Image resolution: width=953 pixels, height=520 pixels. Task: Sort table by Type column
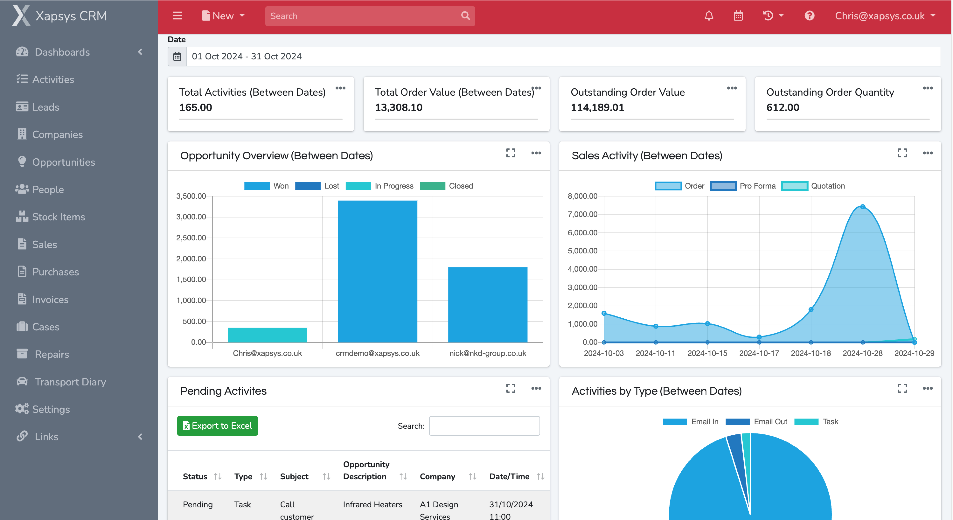(250, 476)
